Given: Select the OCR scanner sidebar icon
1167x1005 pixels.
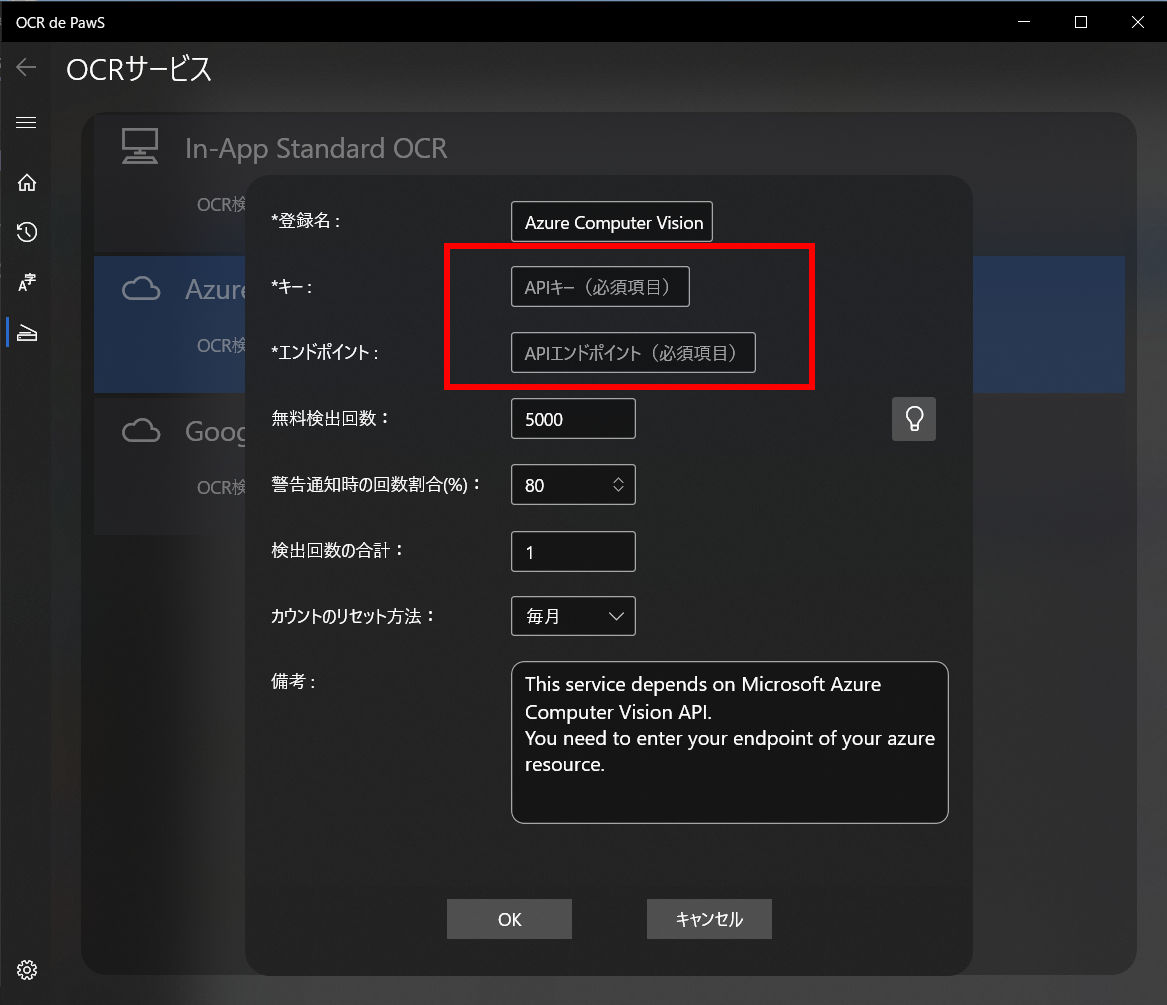Looking at the screenshot, I should [27, 333].
